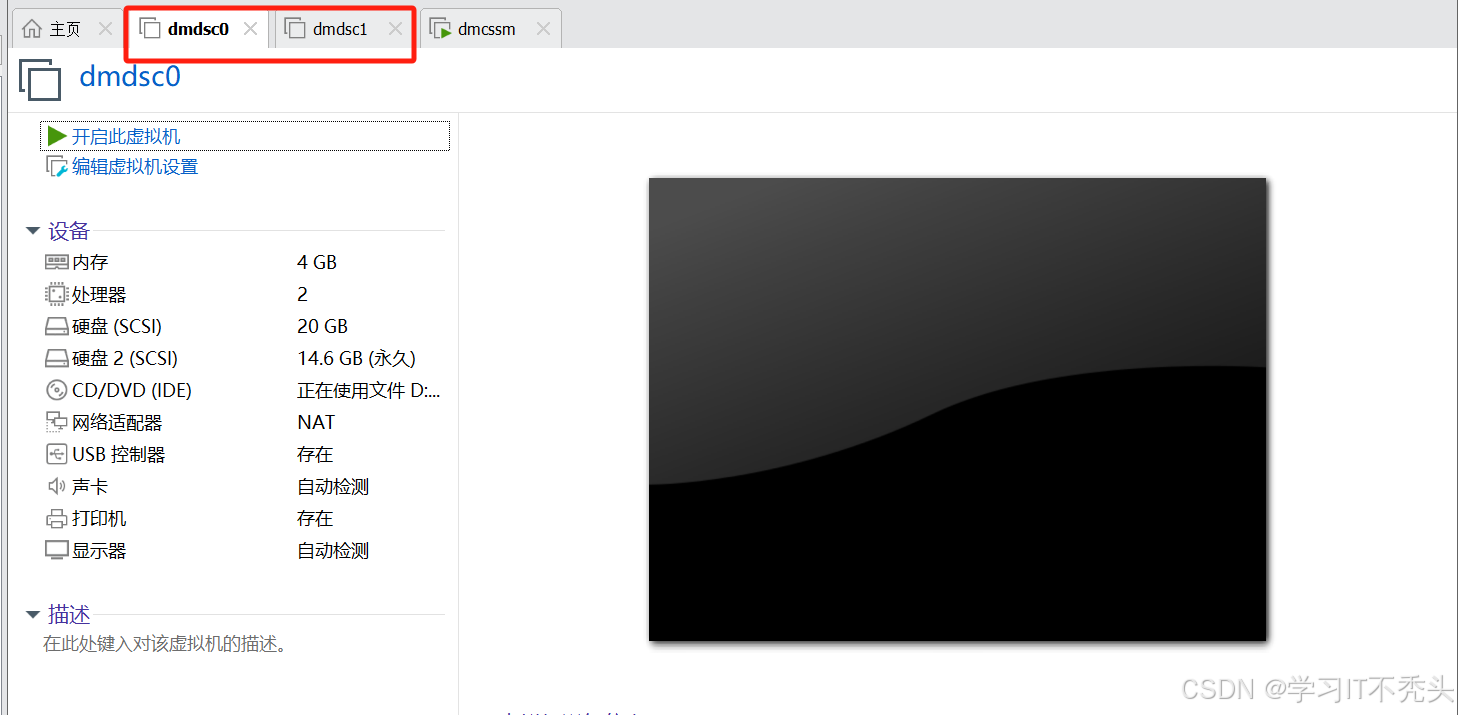Open 编辑虚拟机设置 link
1458x715 pixels.
[135, 167]
